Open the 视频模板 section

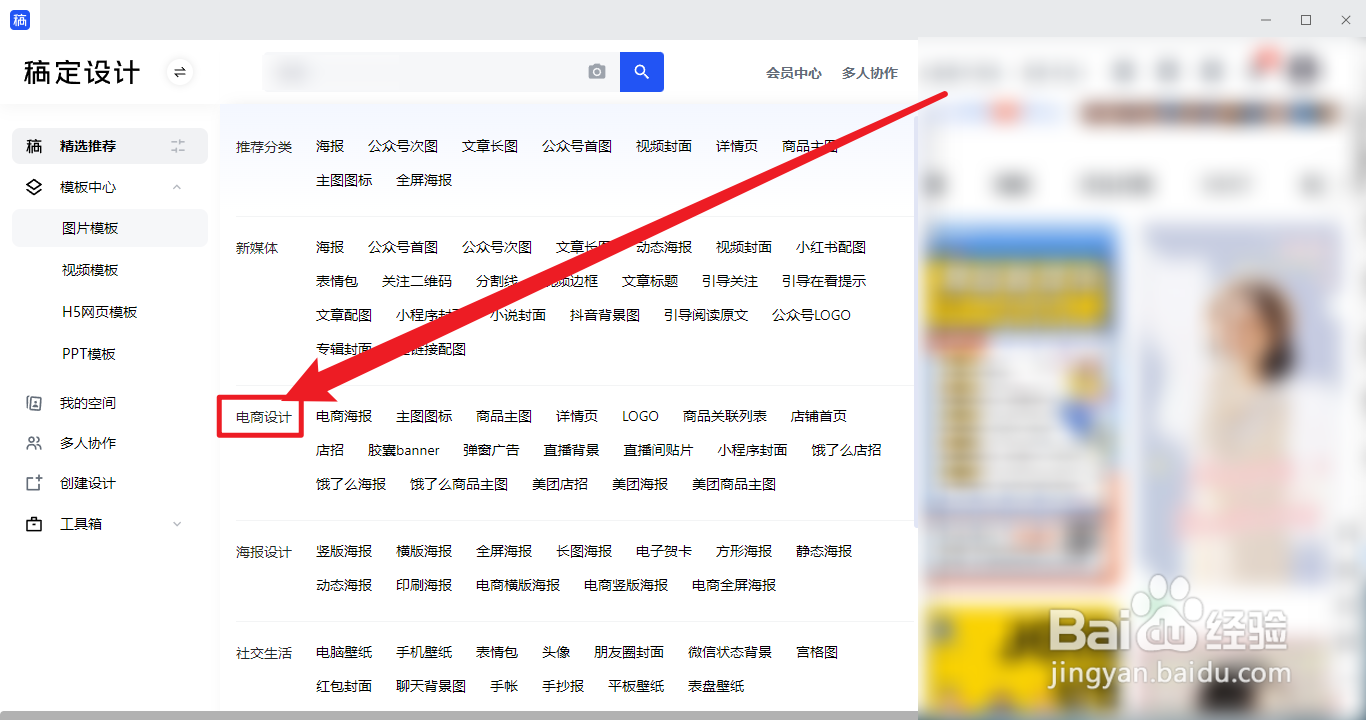point(88,269)
